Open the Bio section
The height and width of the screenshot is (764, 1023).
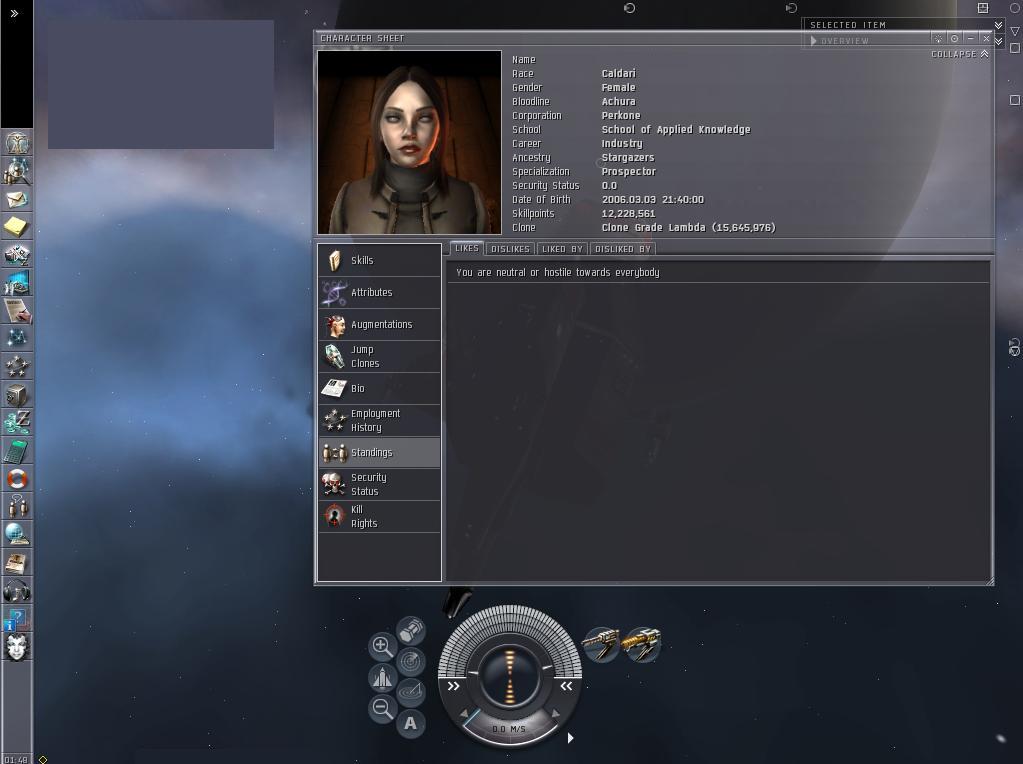click(x=379, y=388)
